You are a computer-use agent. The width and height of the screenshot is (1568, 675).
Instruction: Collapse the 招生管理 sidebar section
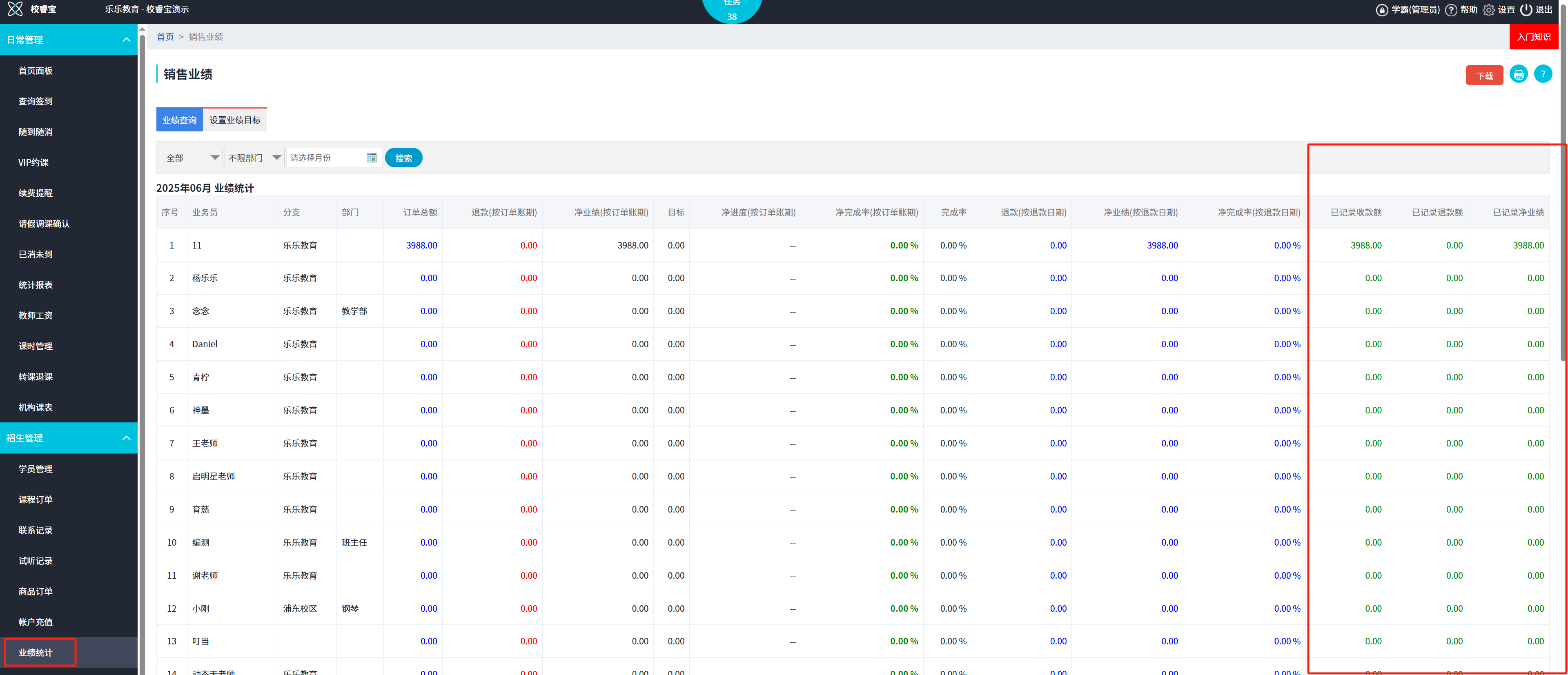pos(127,438)
